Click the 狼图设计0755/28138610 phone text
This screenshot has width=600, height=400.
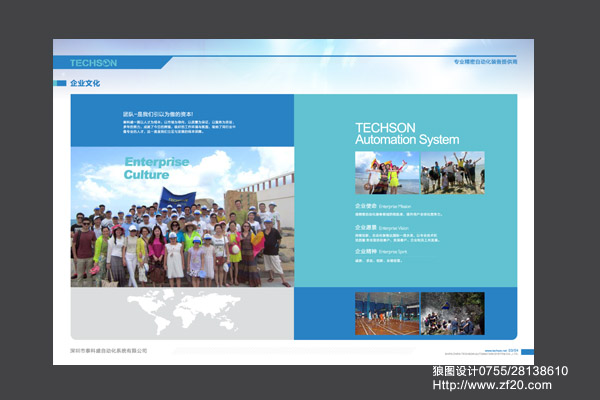[x=500, y=371]
